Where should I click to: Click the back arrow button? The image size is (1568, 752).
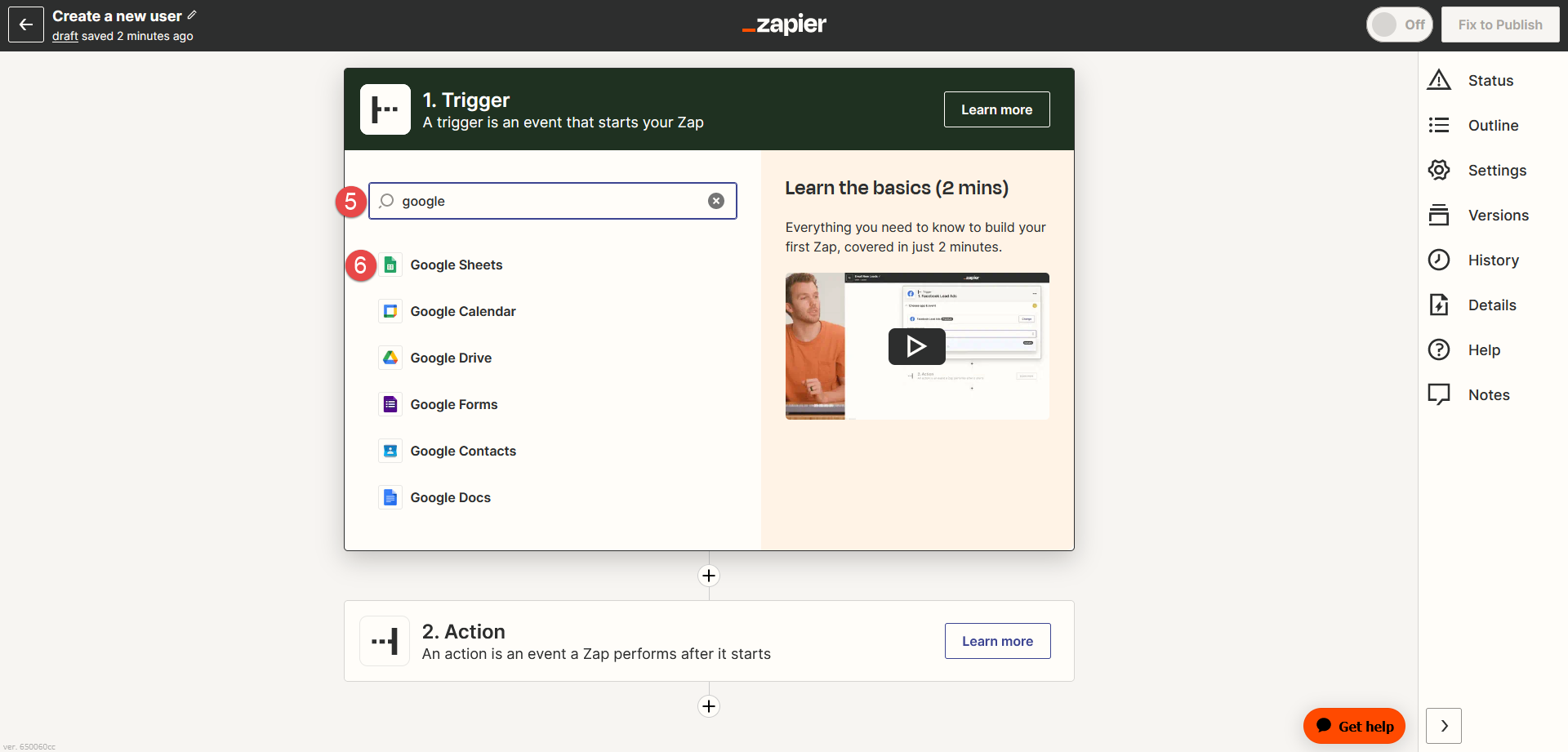tap(26, 24)
